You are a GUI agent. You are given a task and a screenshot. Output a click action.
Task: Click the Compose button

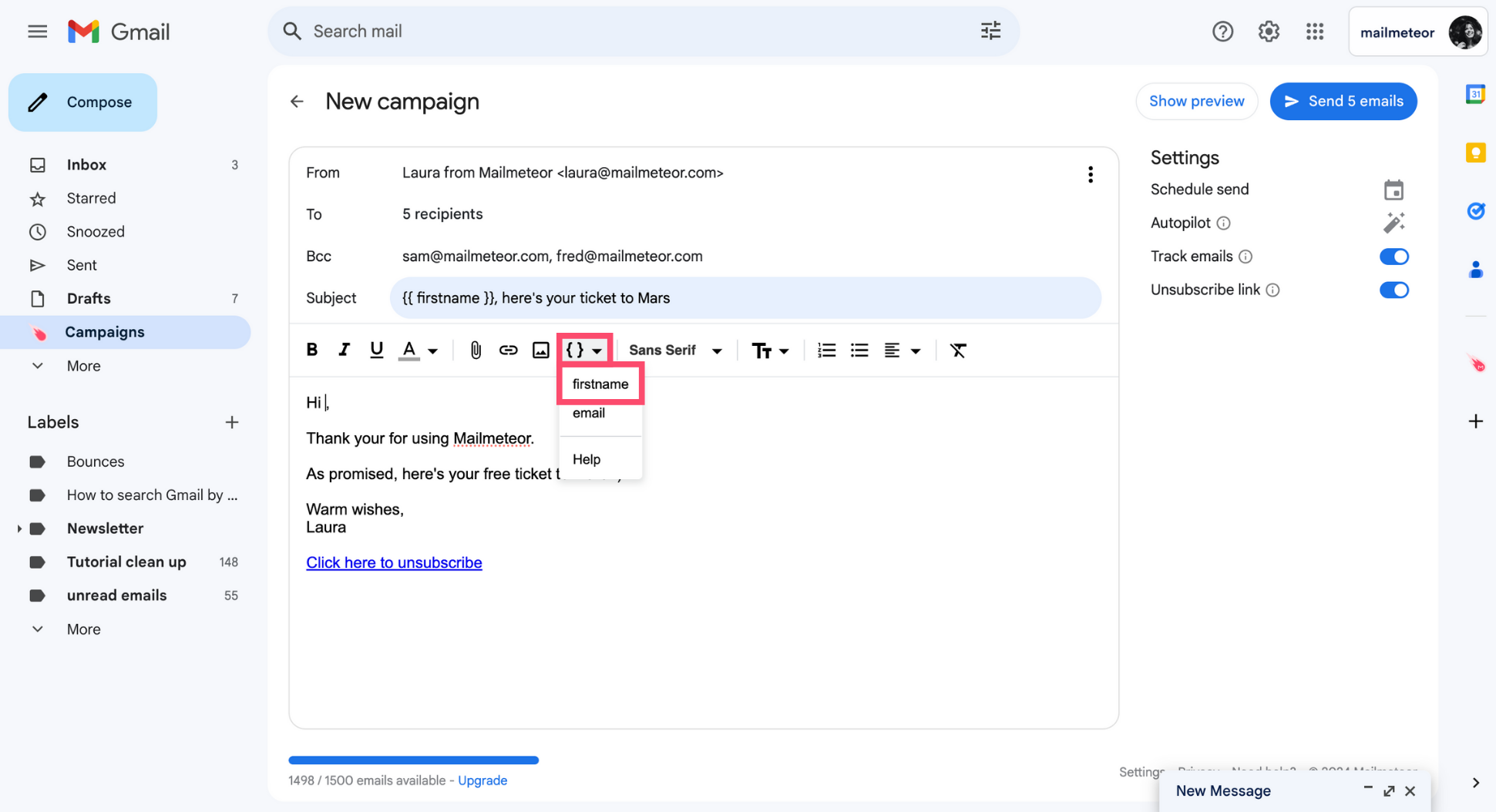(83, 102)
